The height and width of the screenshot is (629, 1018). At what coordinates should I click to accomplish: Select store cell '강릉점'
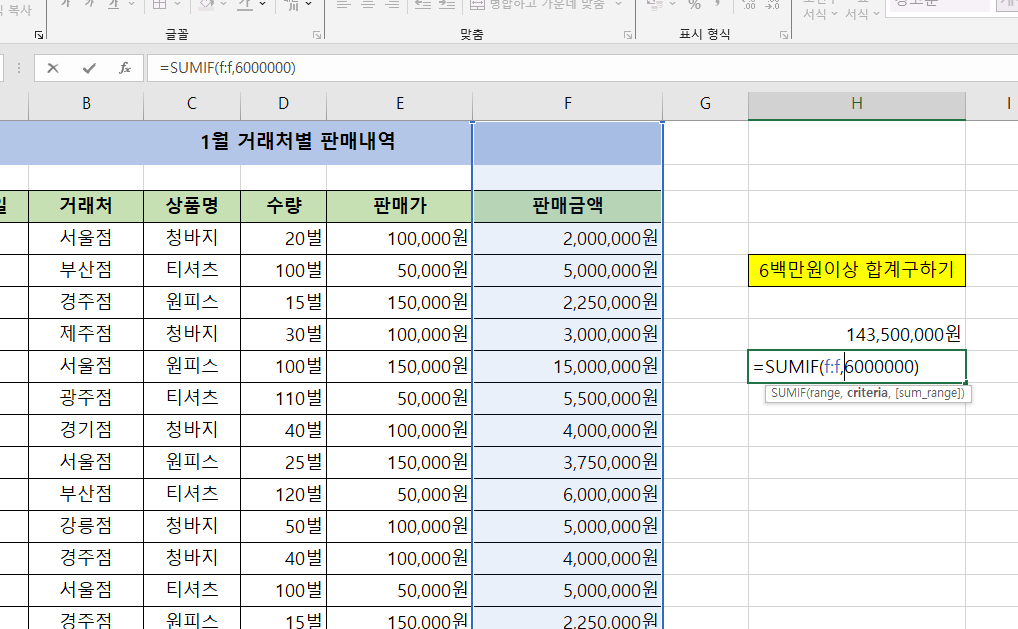coord(86,526)
